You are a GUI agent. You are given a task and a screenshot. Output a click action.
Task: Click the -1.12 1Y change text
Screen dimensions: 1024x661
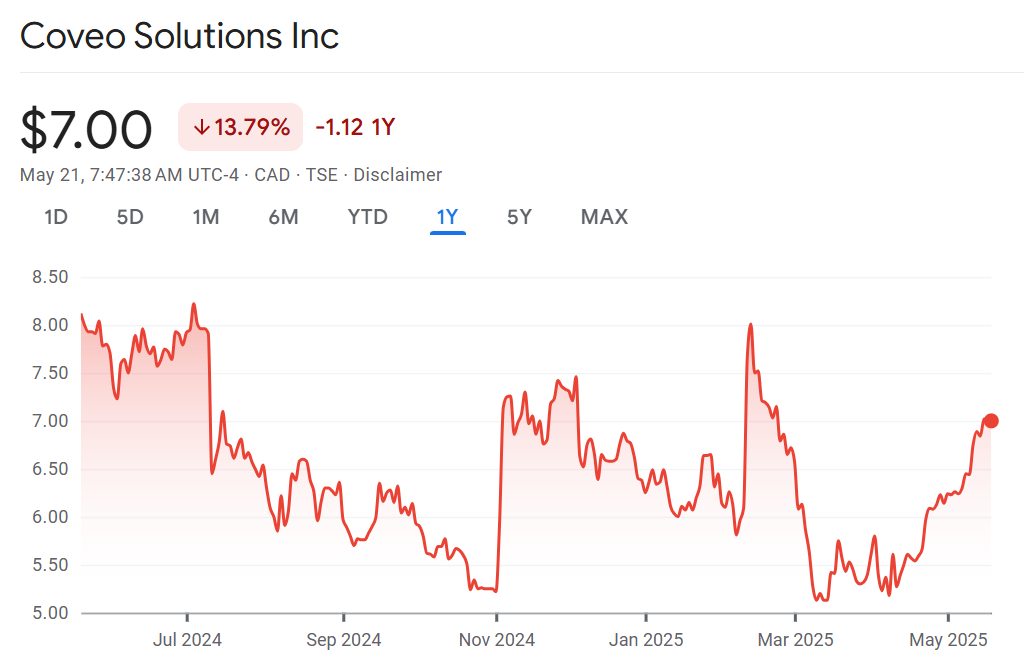tap(355, 128)
